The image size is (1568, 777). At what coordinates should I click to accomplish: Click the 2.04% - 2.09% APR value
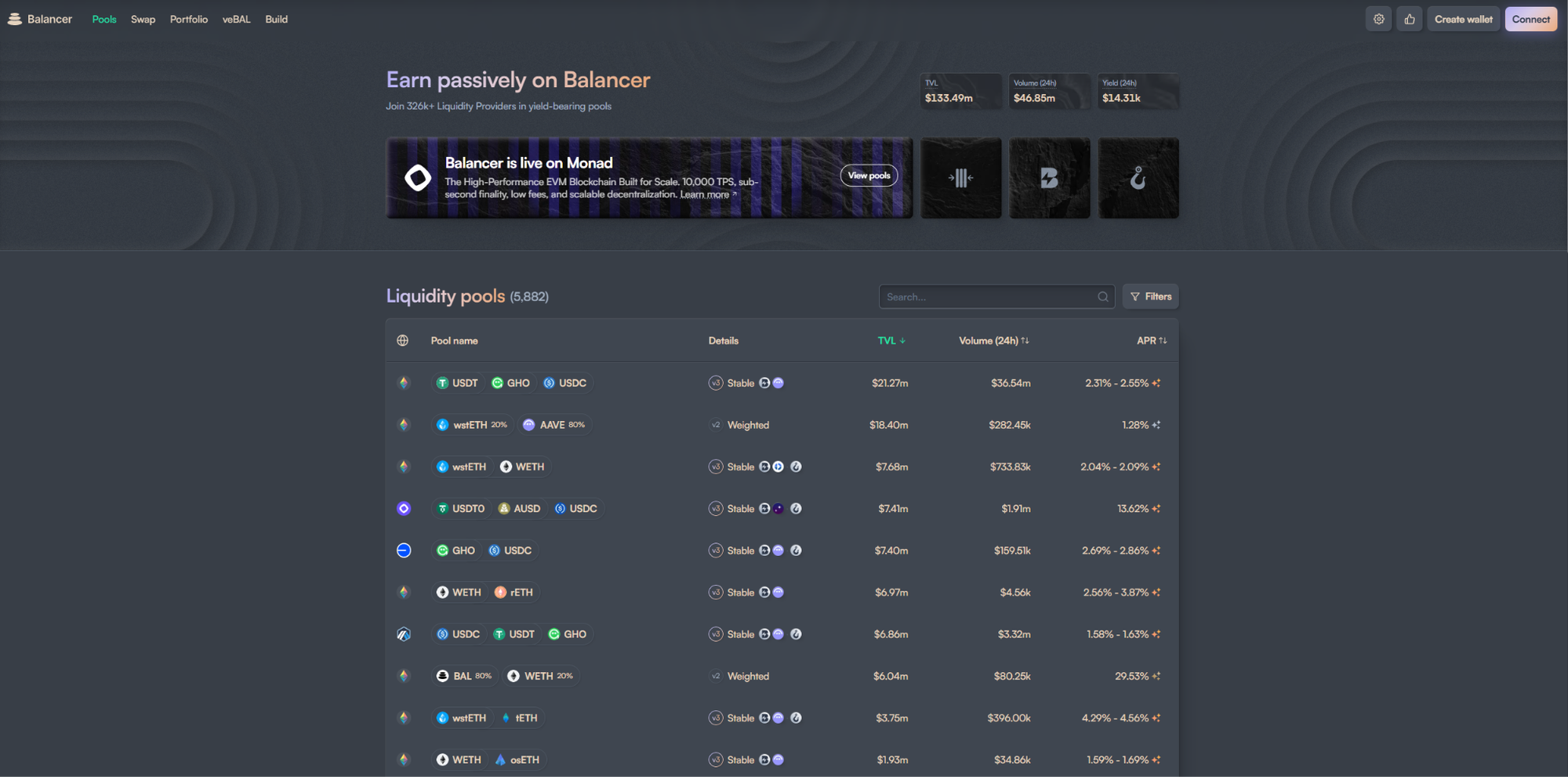coord(1114,467)
